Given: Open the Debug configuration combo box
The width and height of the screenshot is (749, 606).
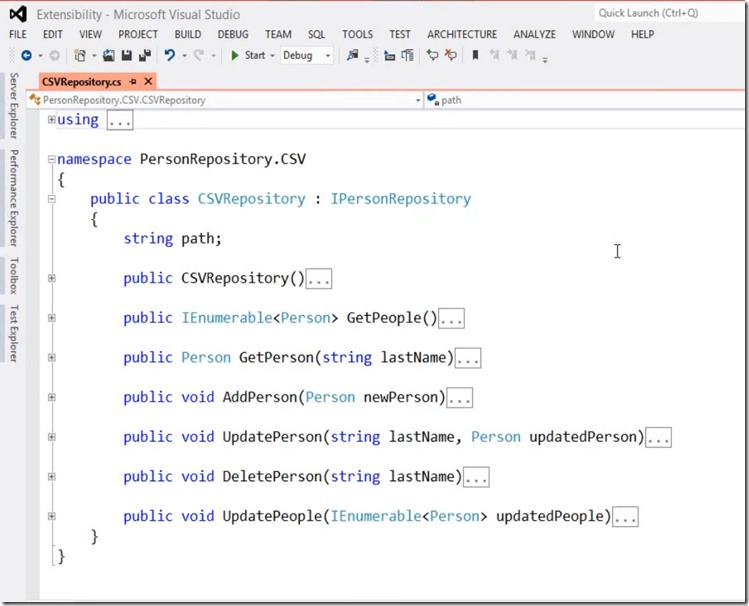Looking at the screenshot, I should (307, 55).
